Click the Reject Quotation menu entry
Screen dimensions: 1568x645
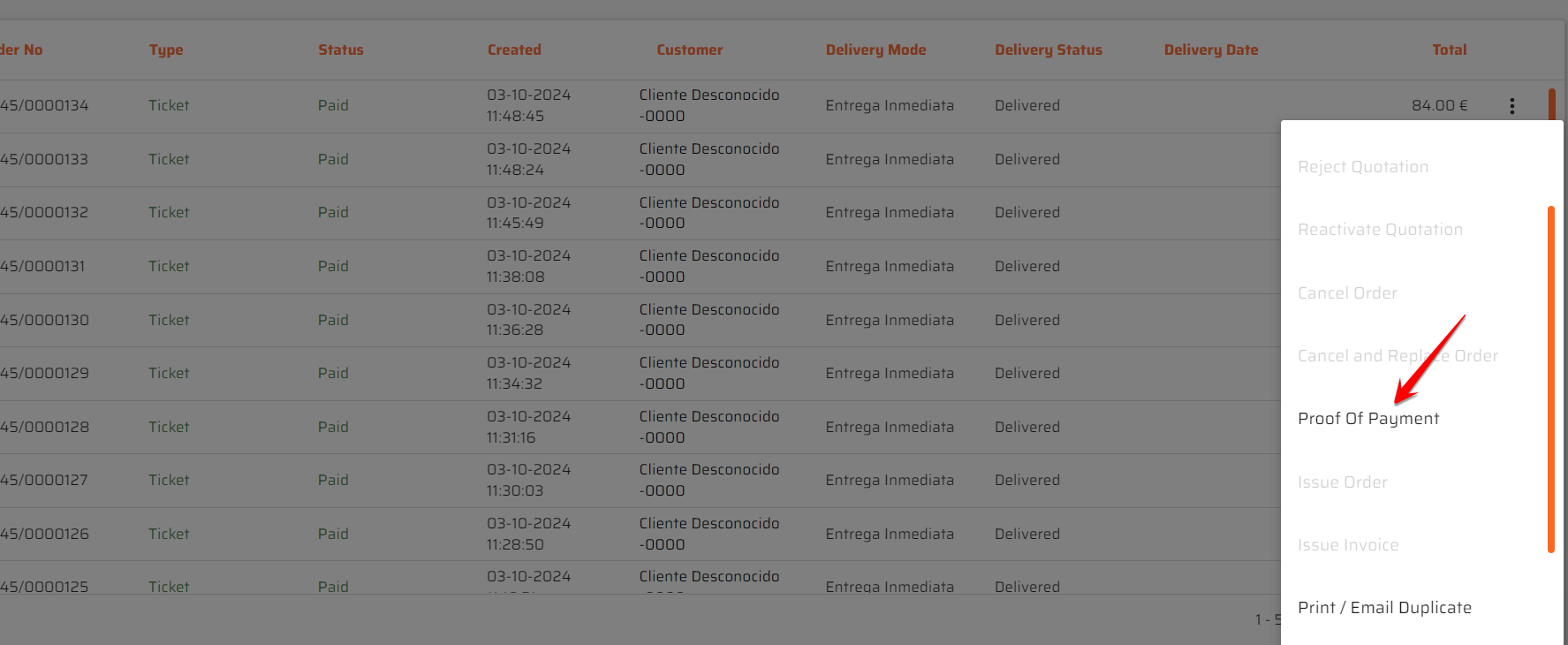coord(1362,167)
